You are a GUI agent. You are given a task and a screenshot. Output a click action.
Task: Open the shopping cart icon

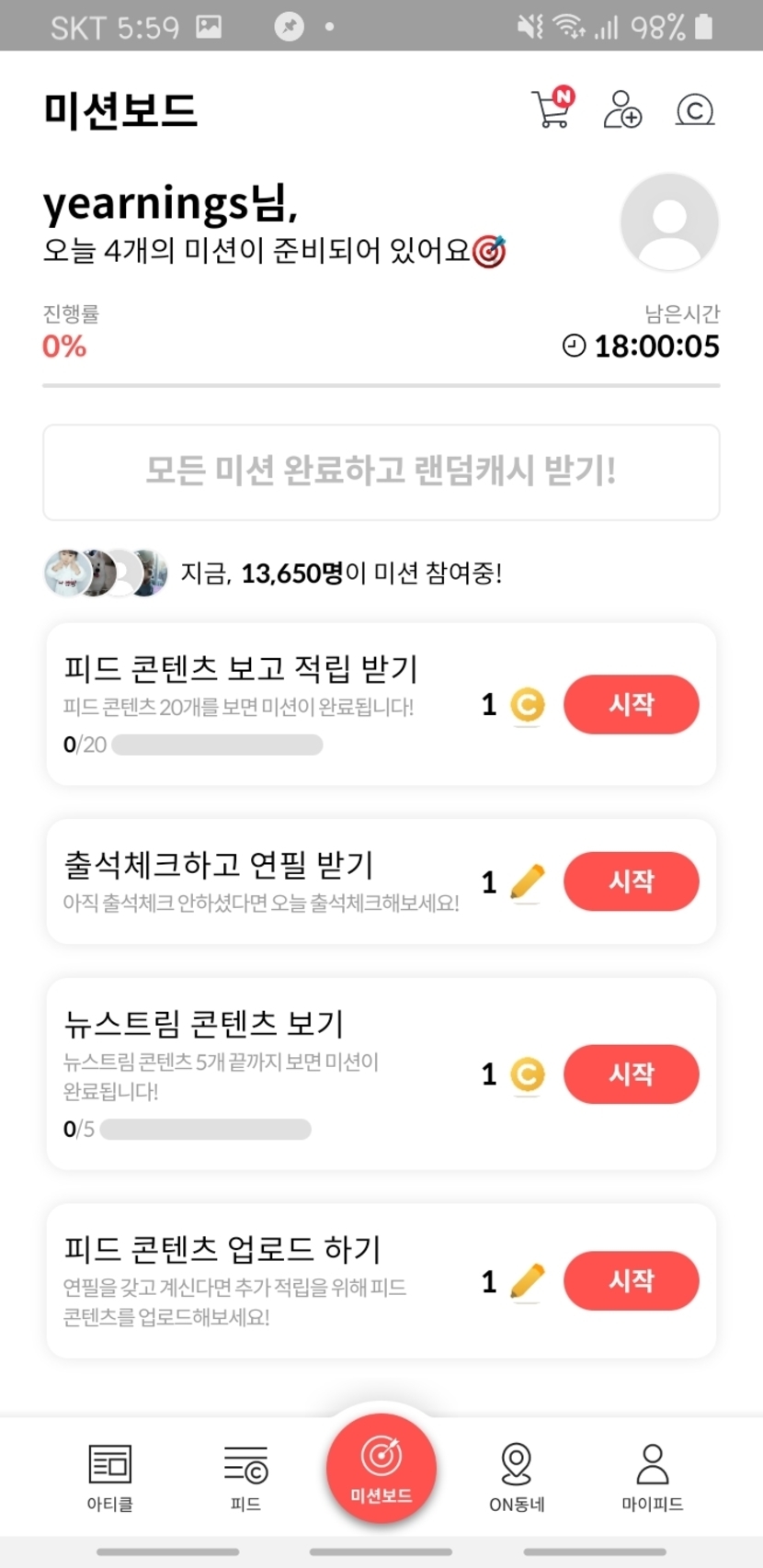(x=552, y=109)
